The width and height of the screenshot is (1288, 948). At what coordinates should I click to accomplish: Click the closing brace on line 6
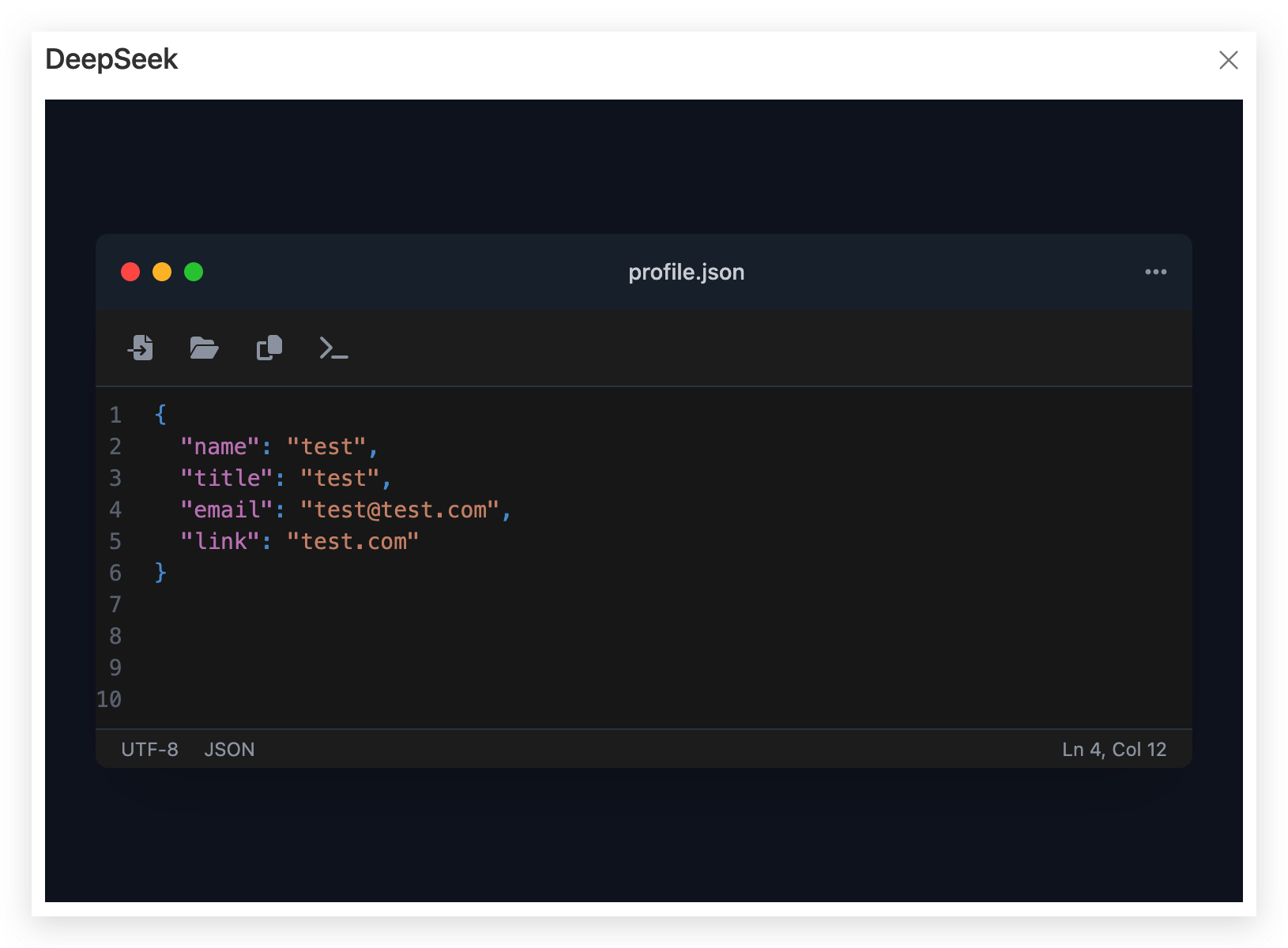(x=160, y=573)
